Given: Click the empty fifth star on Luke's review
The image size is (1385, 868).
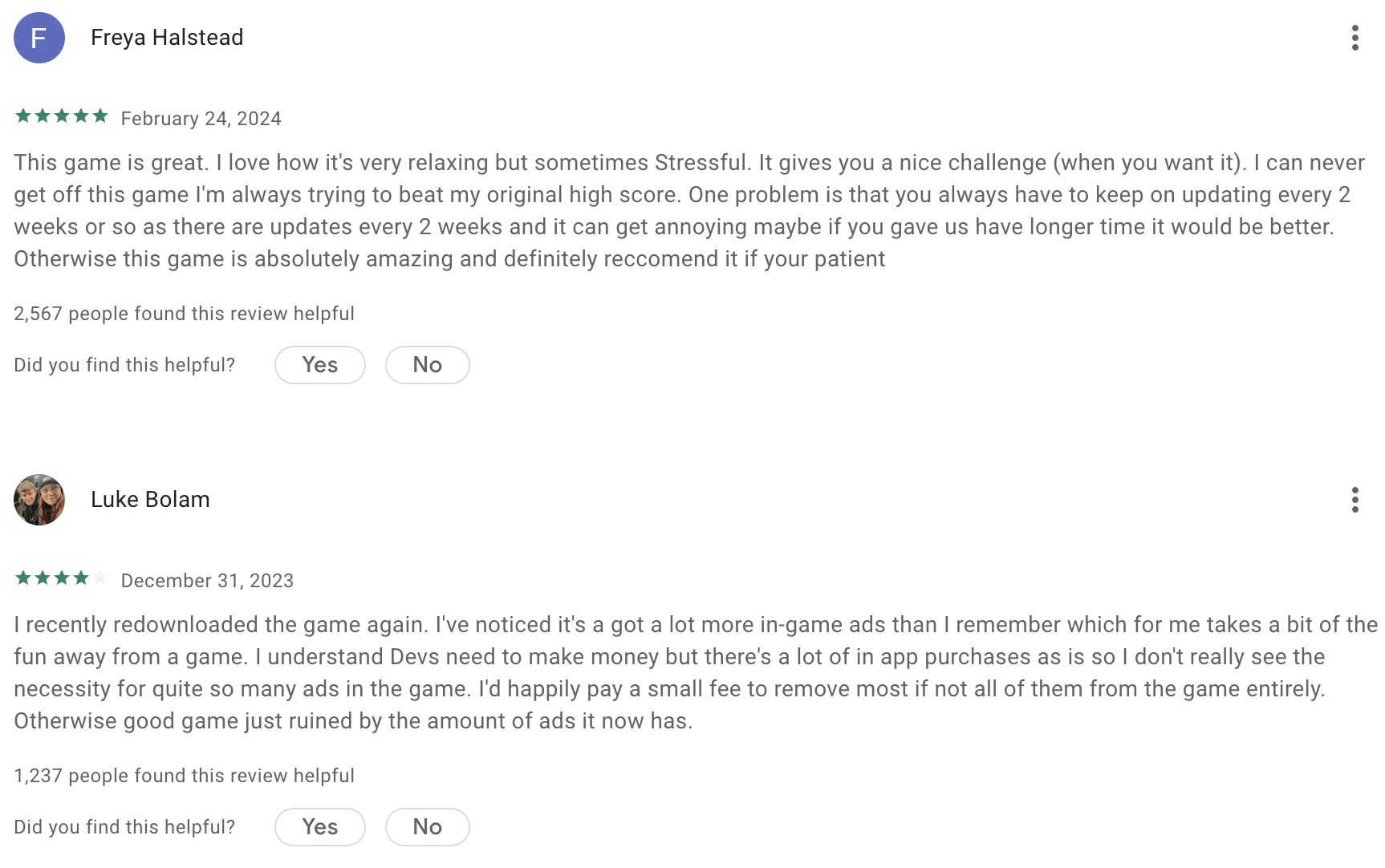Looking at the screenshot, I should click(x=100, y=578).
